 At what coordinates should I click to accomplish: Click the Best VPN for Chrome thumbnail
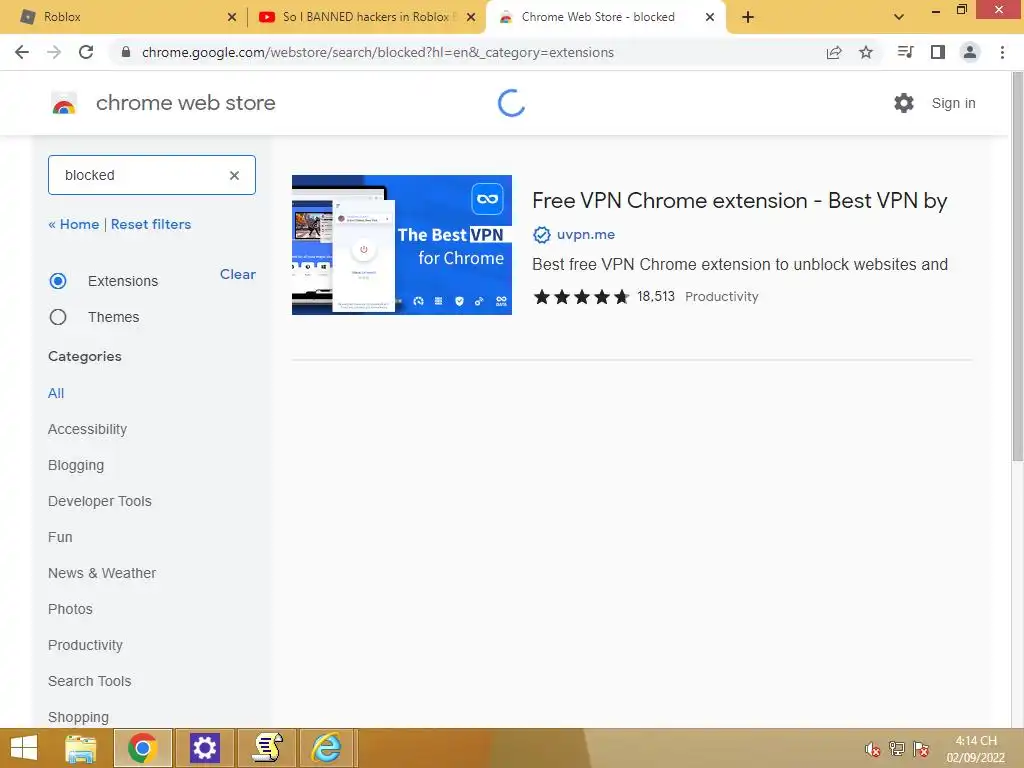pyautogui.click(x=402, y=245)
